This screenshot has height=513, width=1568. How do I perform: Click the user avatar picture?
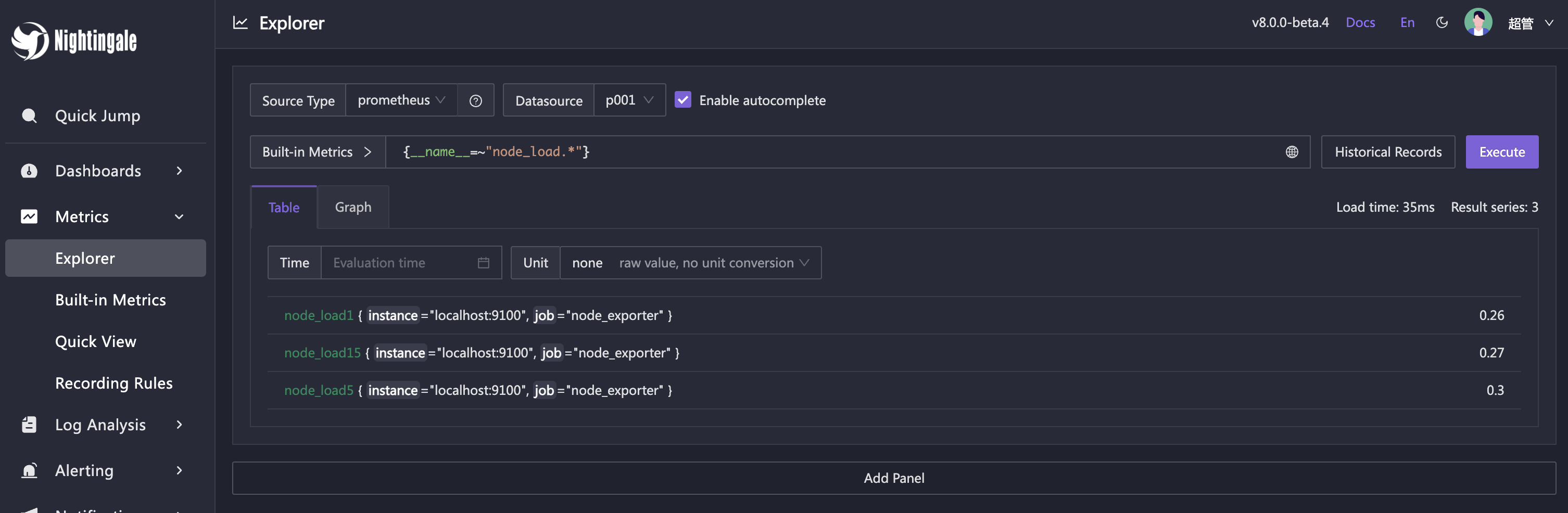tap(1478, 22)
